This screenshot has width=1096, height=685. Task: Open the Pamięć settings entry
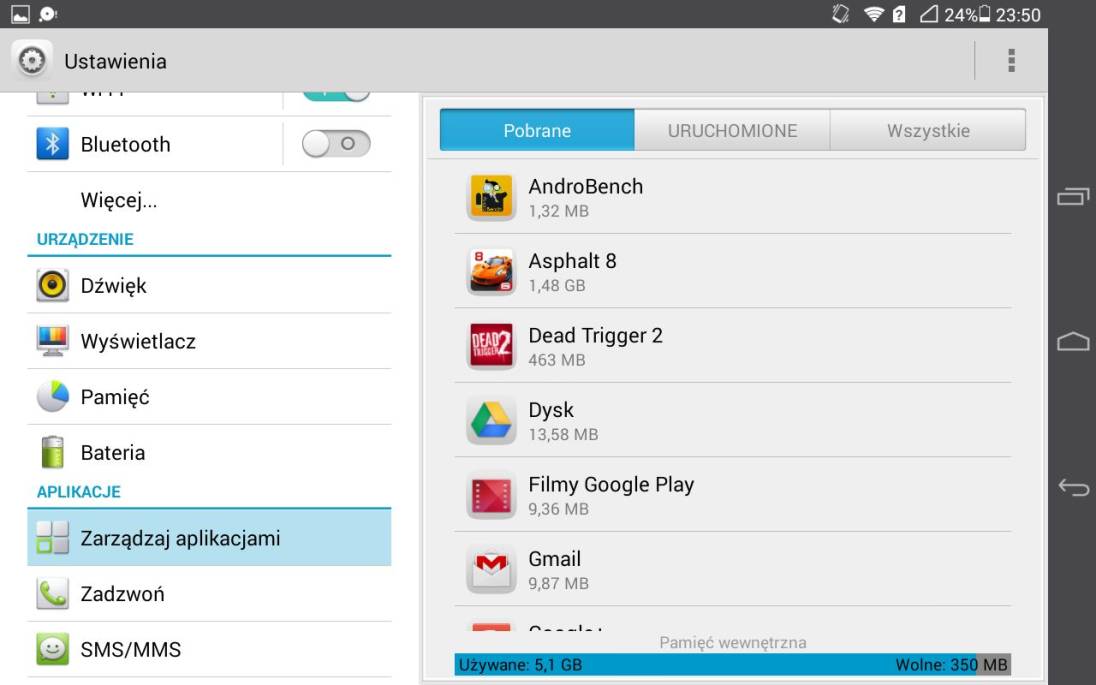209,396
